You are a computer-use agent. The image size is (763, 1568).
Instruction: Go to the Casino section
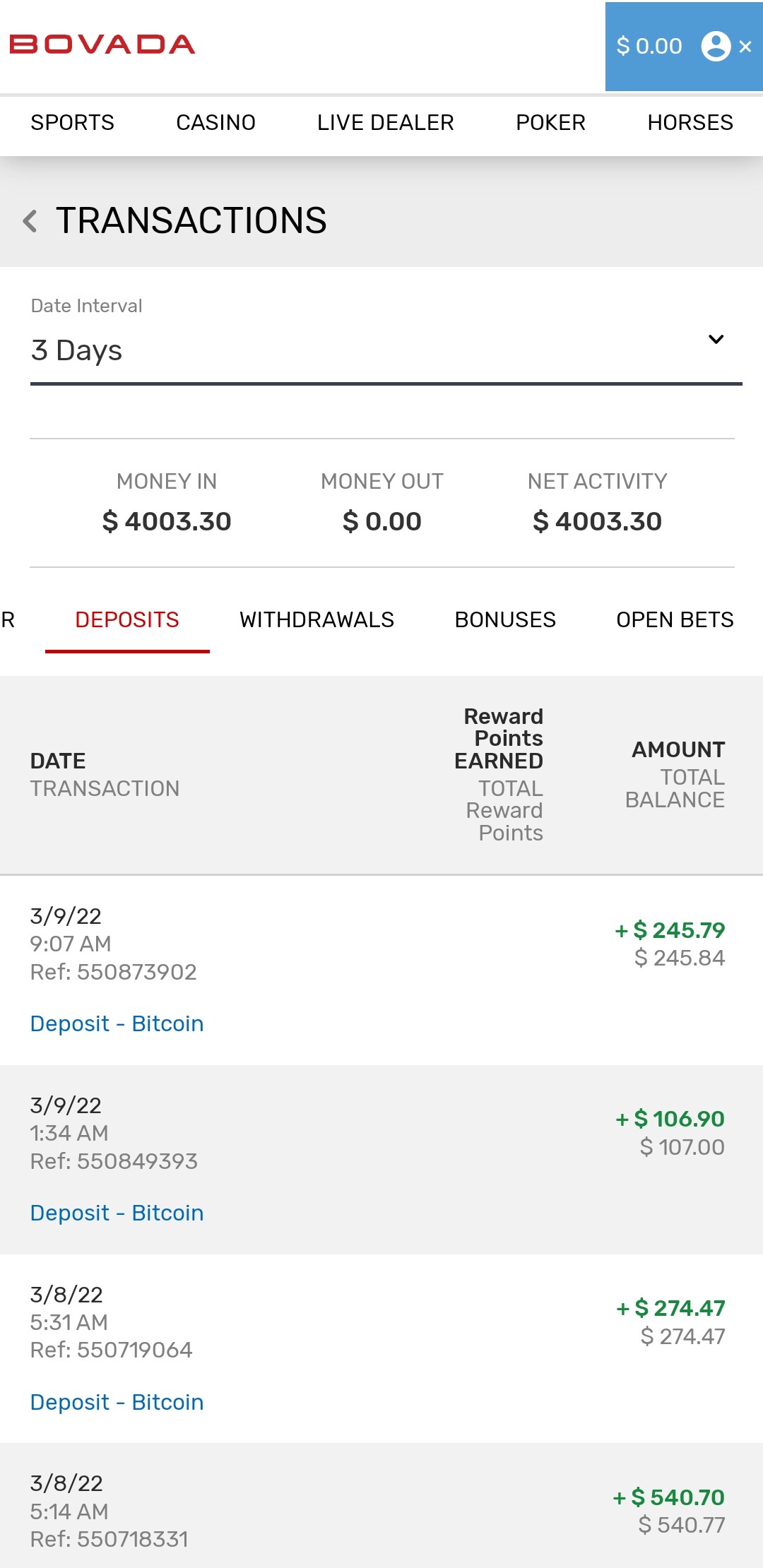tap(215, 123)
